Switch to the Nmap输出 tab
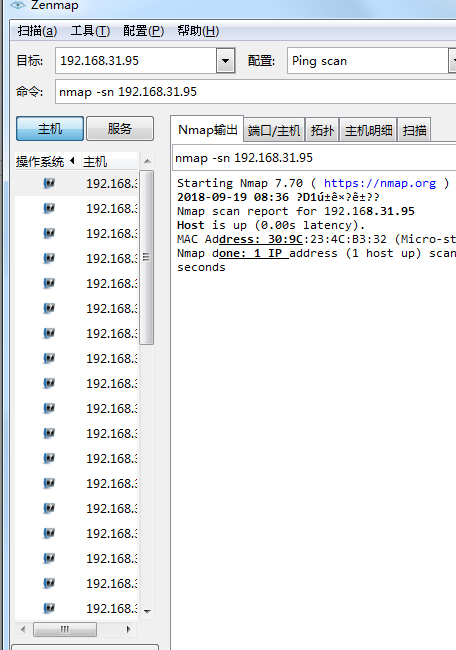 207,130
